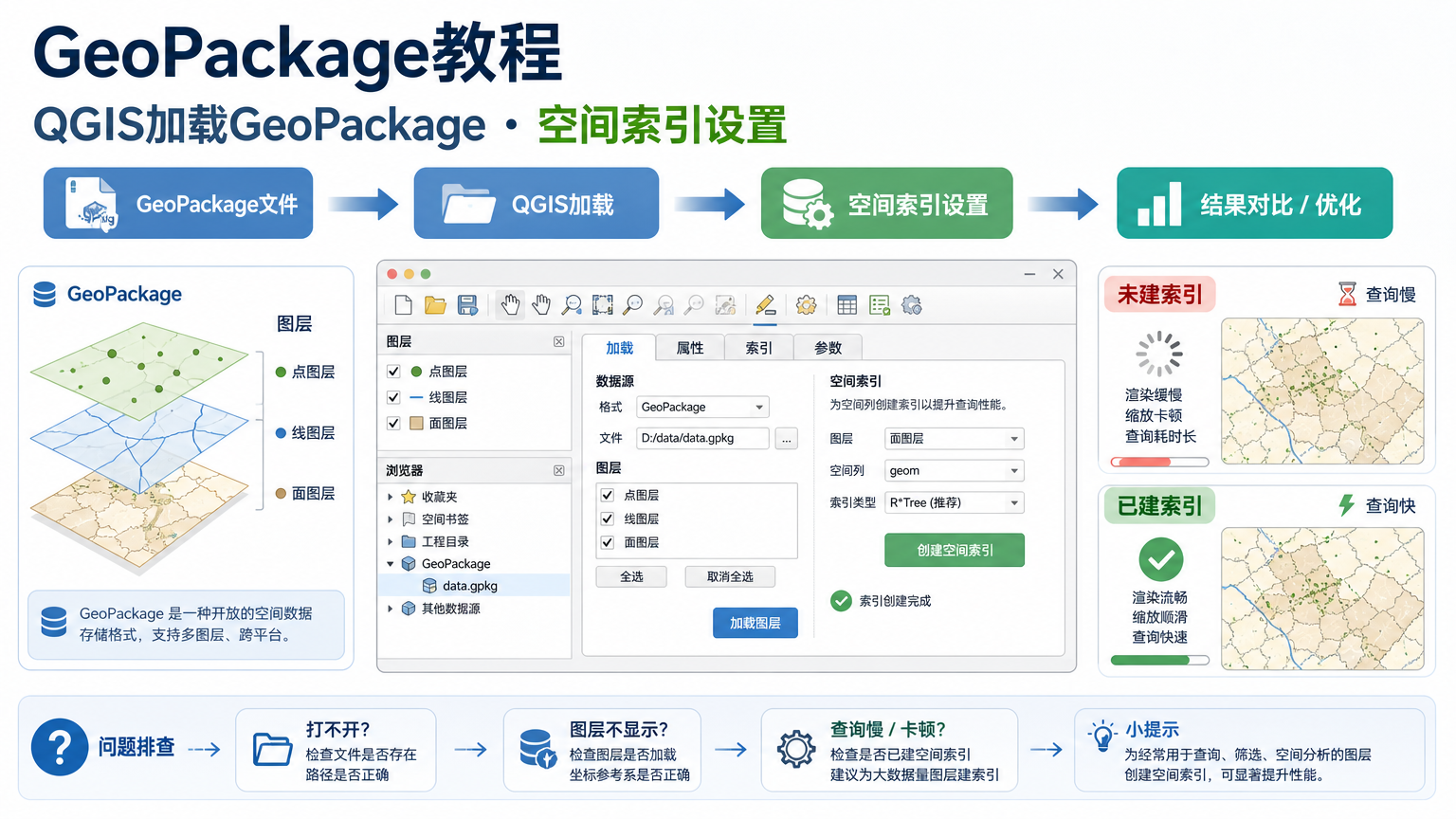Viewport: 1456px width, 819px height.
Task: Expand the 空间书签 node in the browser
Action: point(390,519)
